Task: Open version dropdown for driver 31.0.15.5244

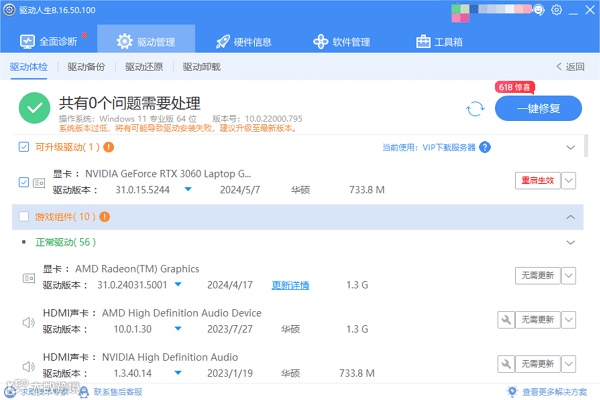Action: [x=188, y=189]
